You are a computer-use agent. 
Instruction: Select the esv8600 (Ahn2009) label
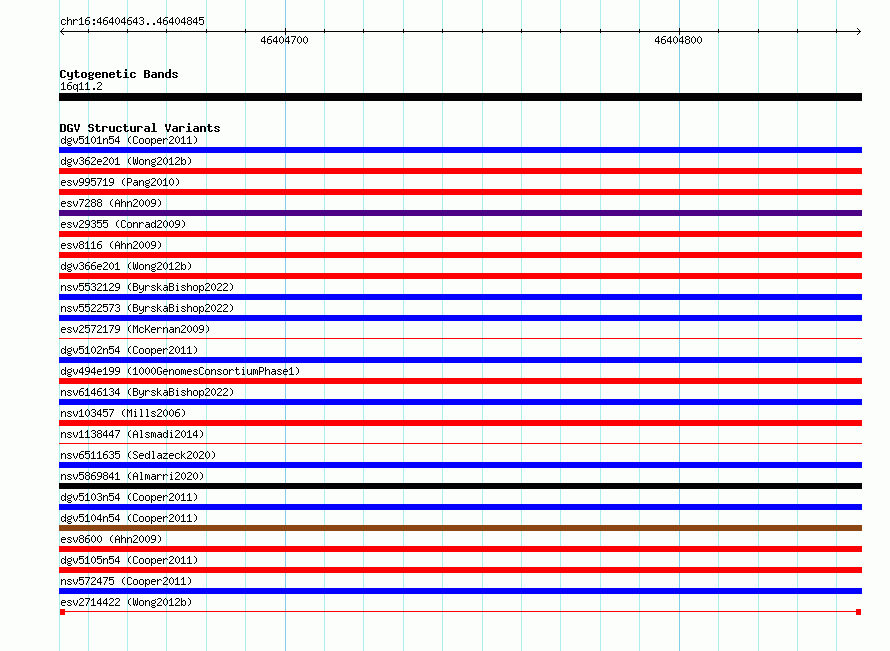click(111, 539)
